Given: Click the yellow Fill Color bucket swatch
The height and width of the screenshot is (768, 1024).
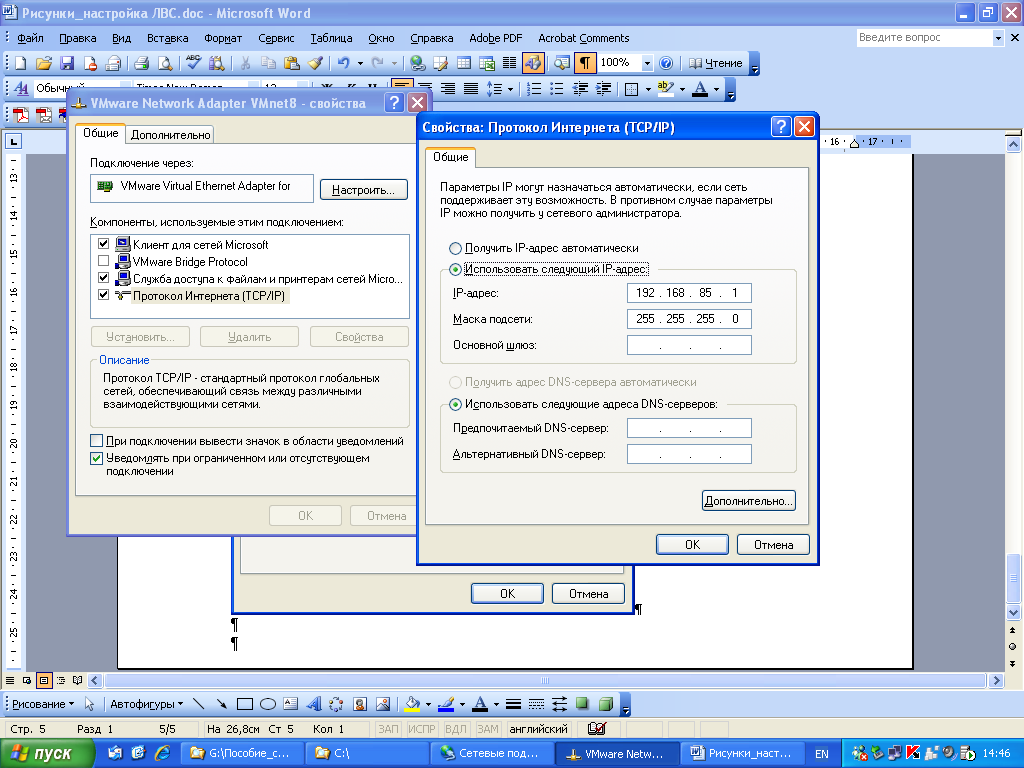Looking at the screenshot, I should pyautogui.click(x=412, y=704).
